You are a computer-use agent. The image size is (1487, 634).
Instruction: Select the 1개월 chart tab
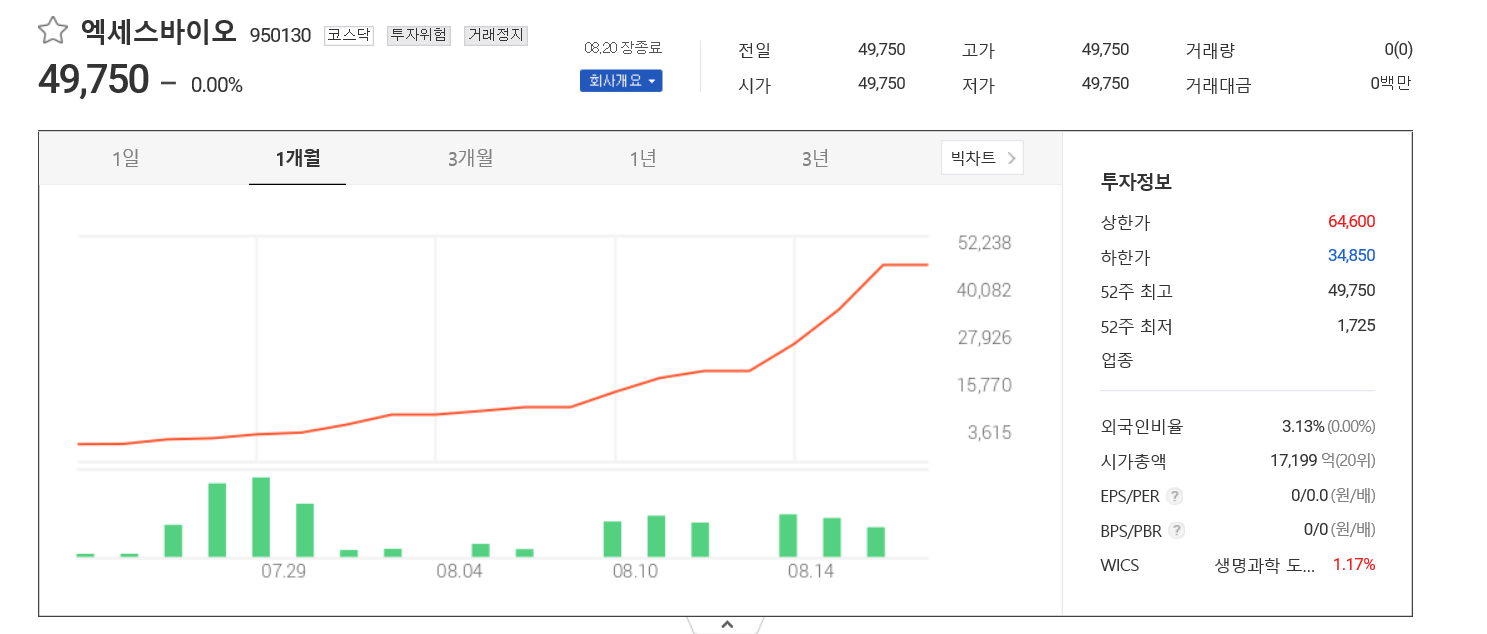[x=297, y=158]
